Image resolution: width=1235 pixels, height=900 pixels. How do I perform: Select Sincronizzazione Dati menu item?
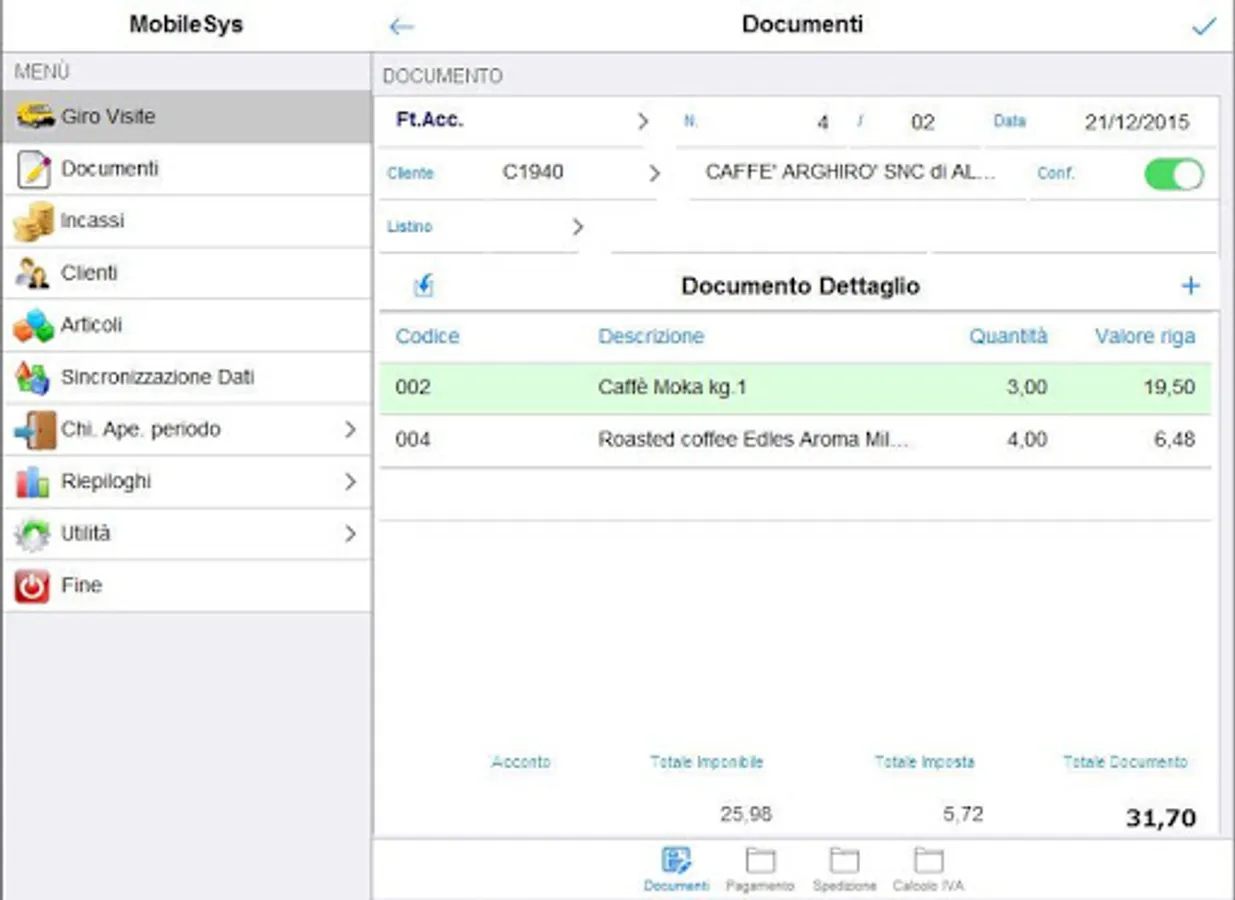187,377
